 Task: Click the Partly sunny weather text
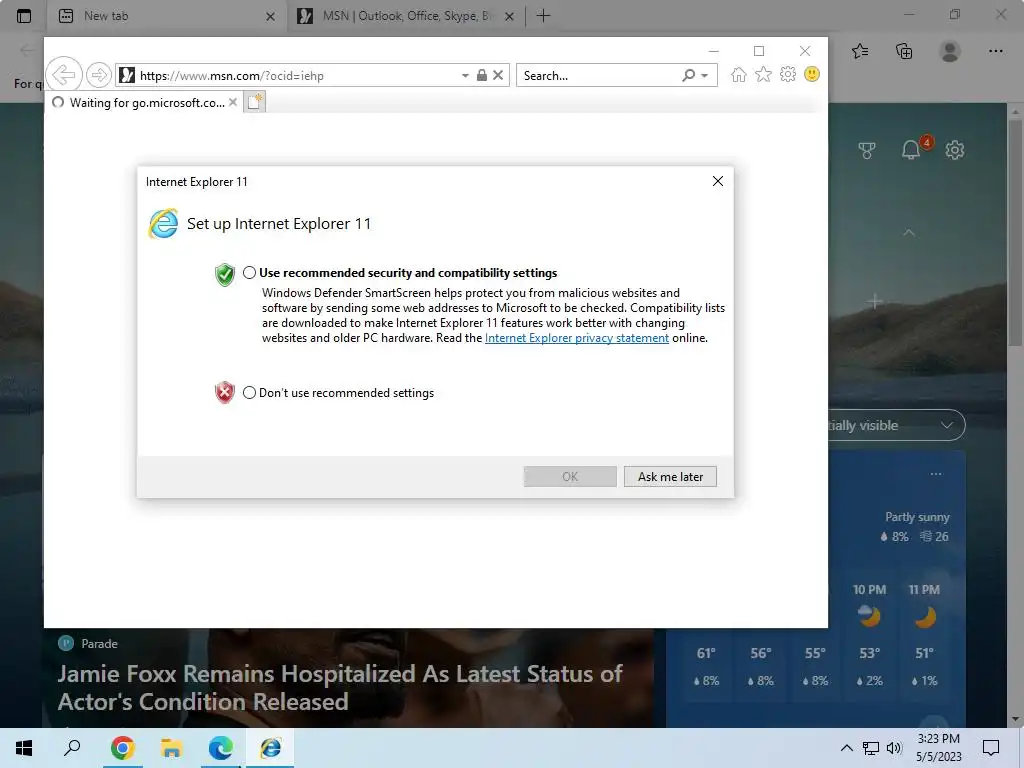pyautogui.click(x=917, y=517)
